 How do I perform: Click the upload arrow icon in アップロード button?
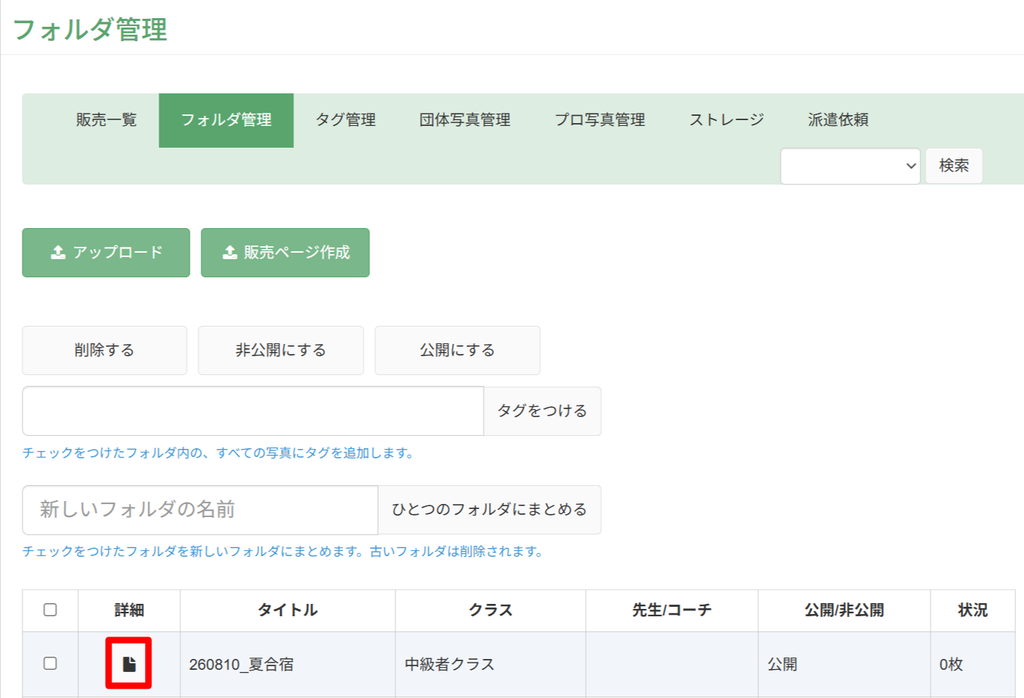coord(58,252)
